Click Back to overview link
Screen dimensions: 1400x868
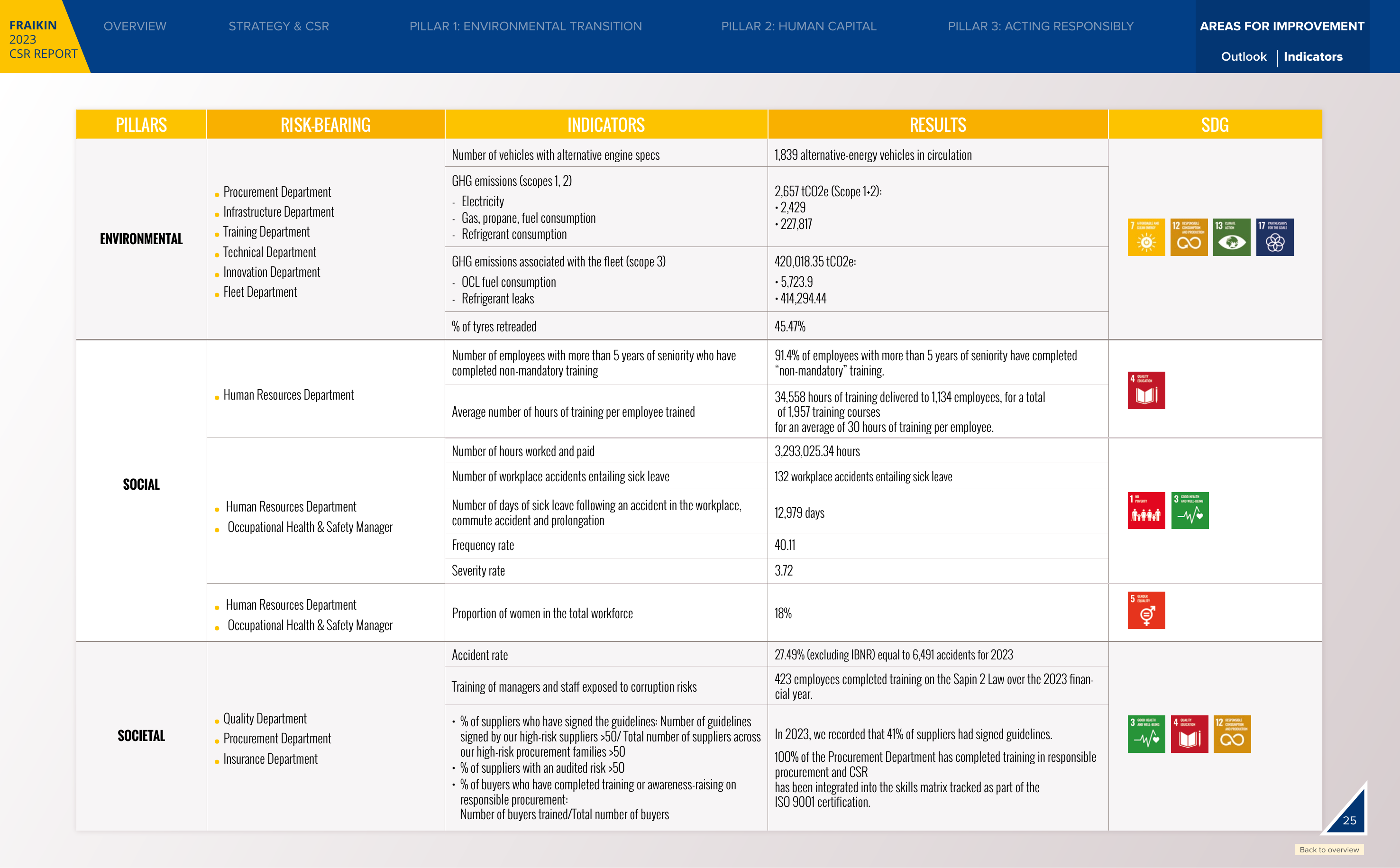[x=1329, y=850]
